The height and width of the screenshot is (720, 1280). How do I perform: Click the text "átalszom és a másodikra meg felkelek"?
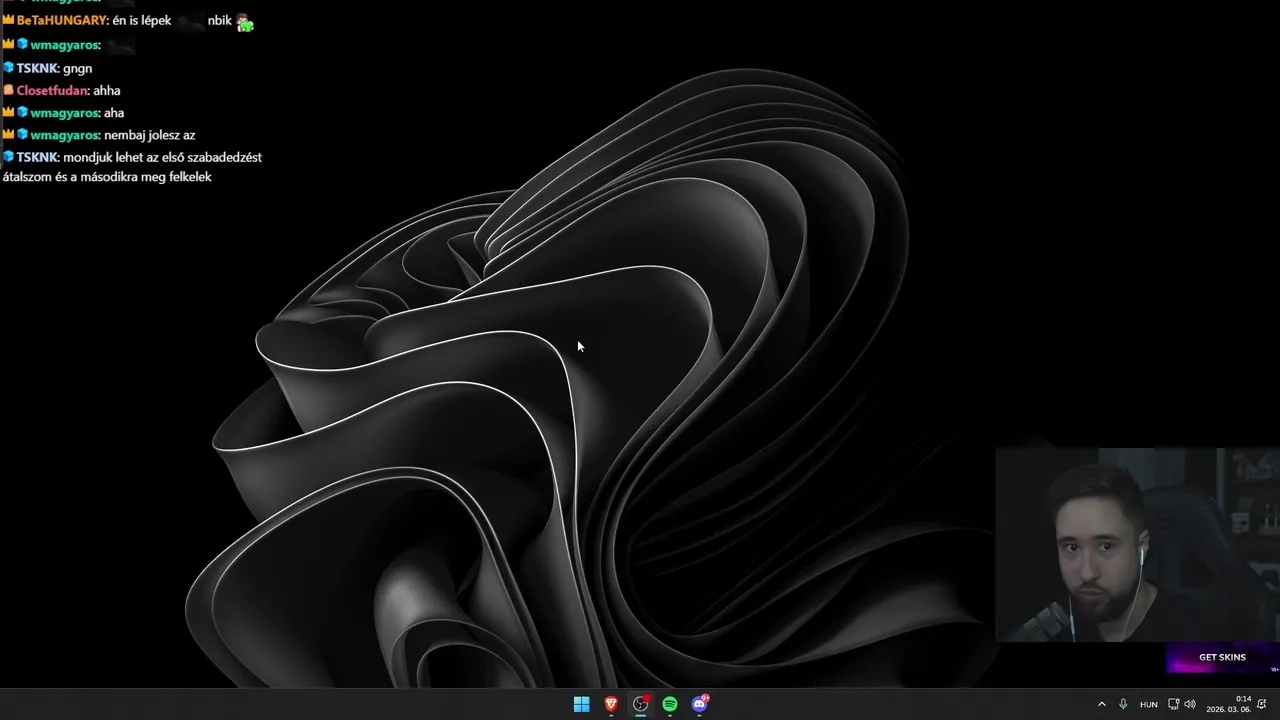pyautogui.click(x=107, y=177)
